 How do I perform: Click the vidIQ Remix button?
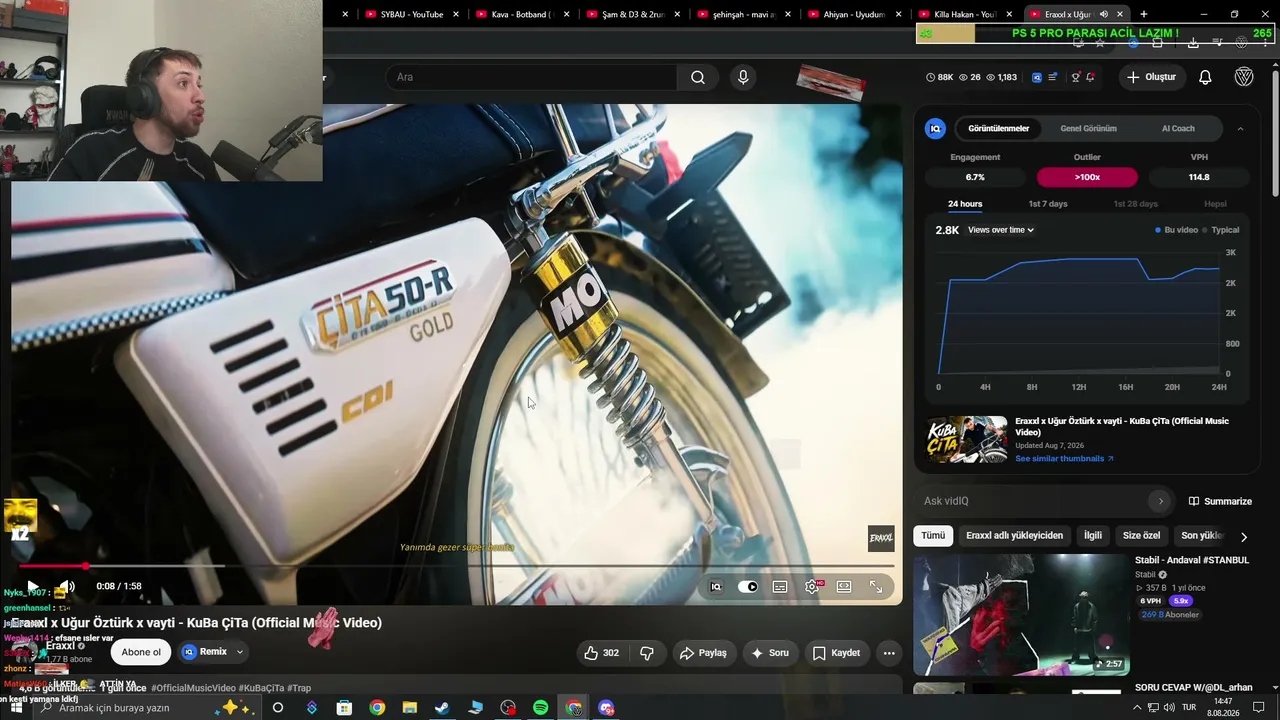205,652
